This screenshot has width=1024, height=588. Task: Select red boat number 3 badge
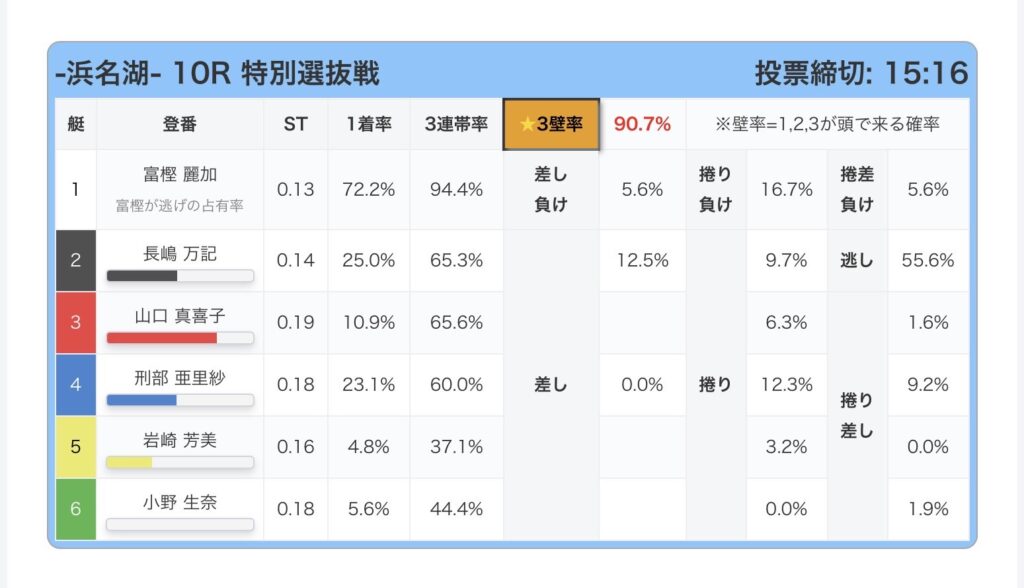pos(76,322)
